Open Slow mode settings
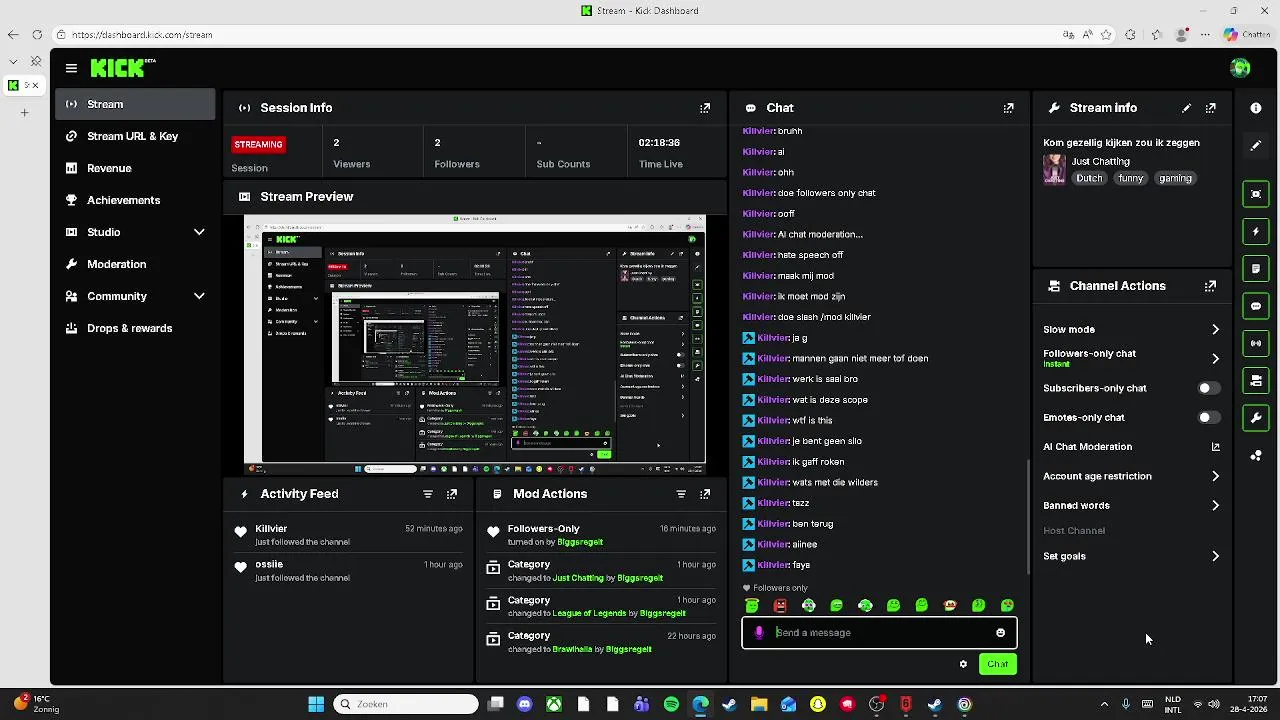This screenshot has width=1280, height=720. click(x=1131, y=329)
